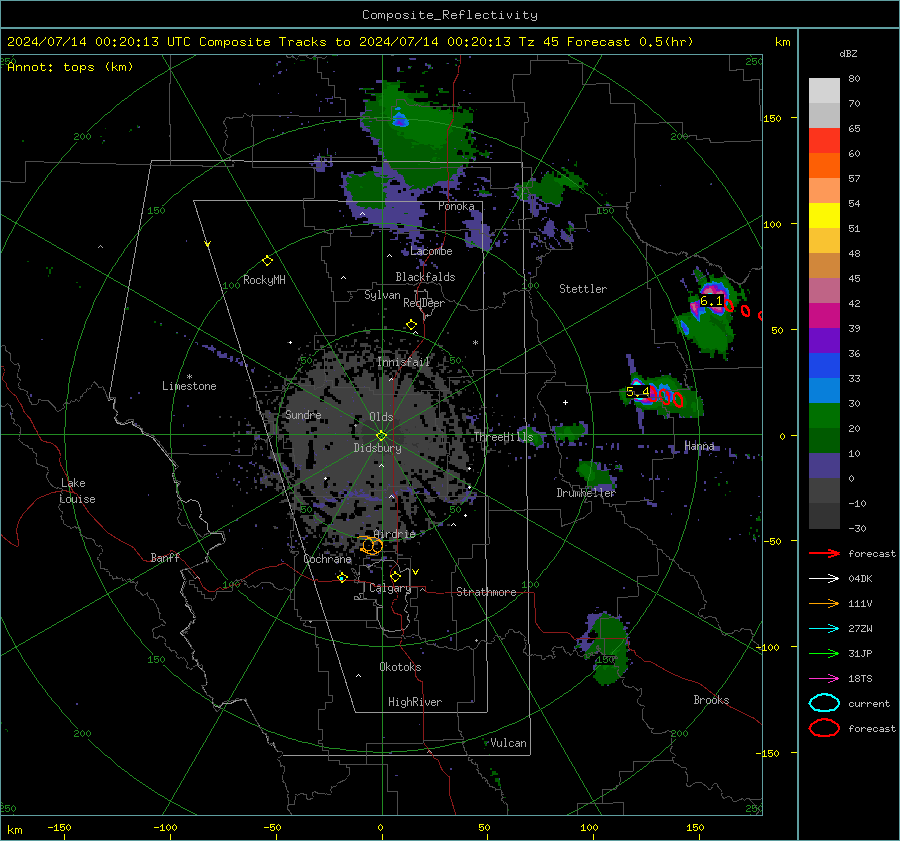Click the Lacombe city label

pos(431,251)
